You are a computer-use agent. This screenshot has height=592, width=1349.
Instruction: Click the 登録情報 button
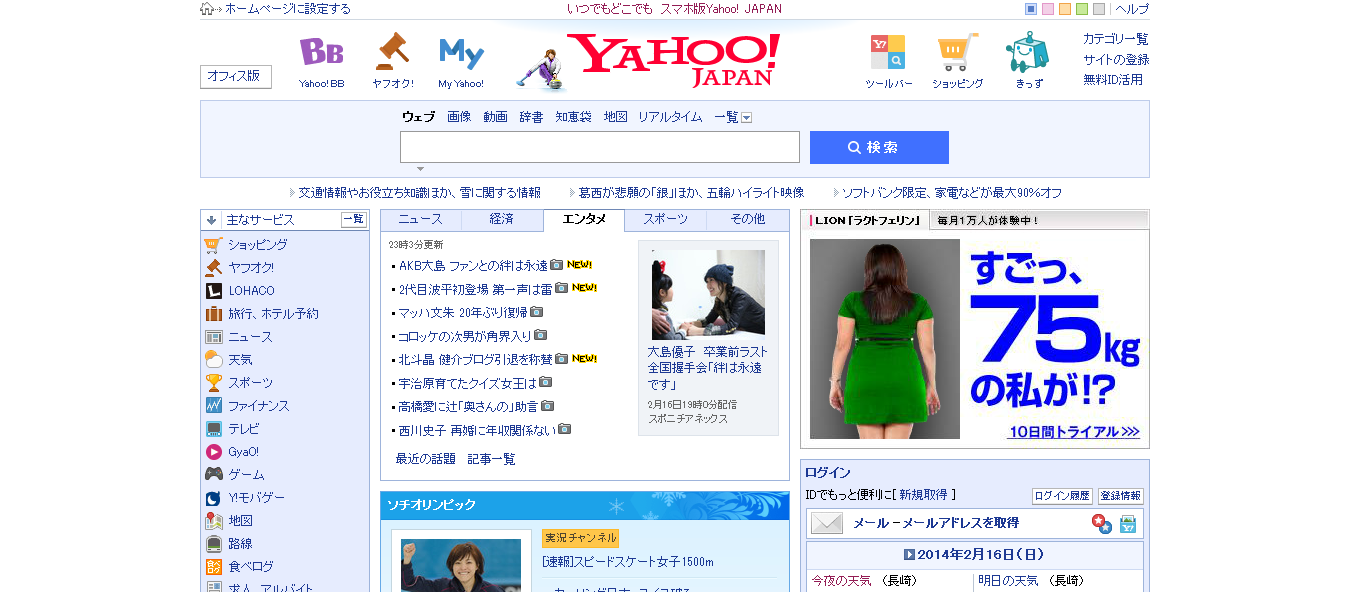click(x=1120, y=496)
